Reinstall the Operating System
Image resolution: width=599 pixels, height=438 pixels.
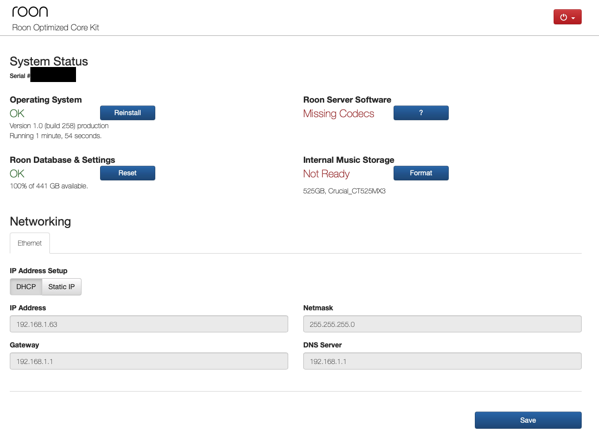[x=128, y=113]
